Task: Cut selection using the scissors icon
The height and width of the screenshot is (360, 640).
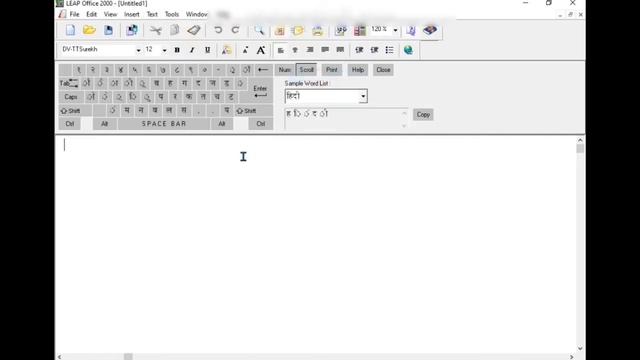Action: click(x=156, y=30)
